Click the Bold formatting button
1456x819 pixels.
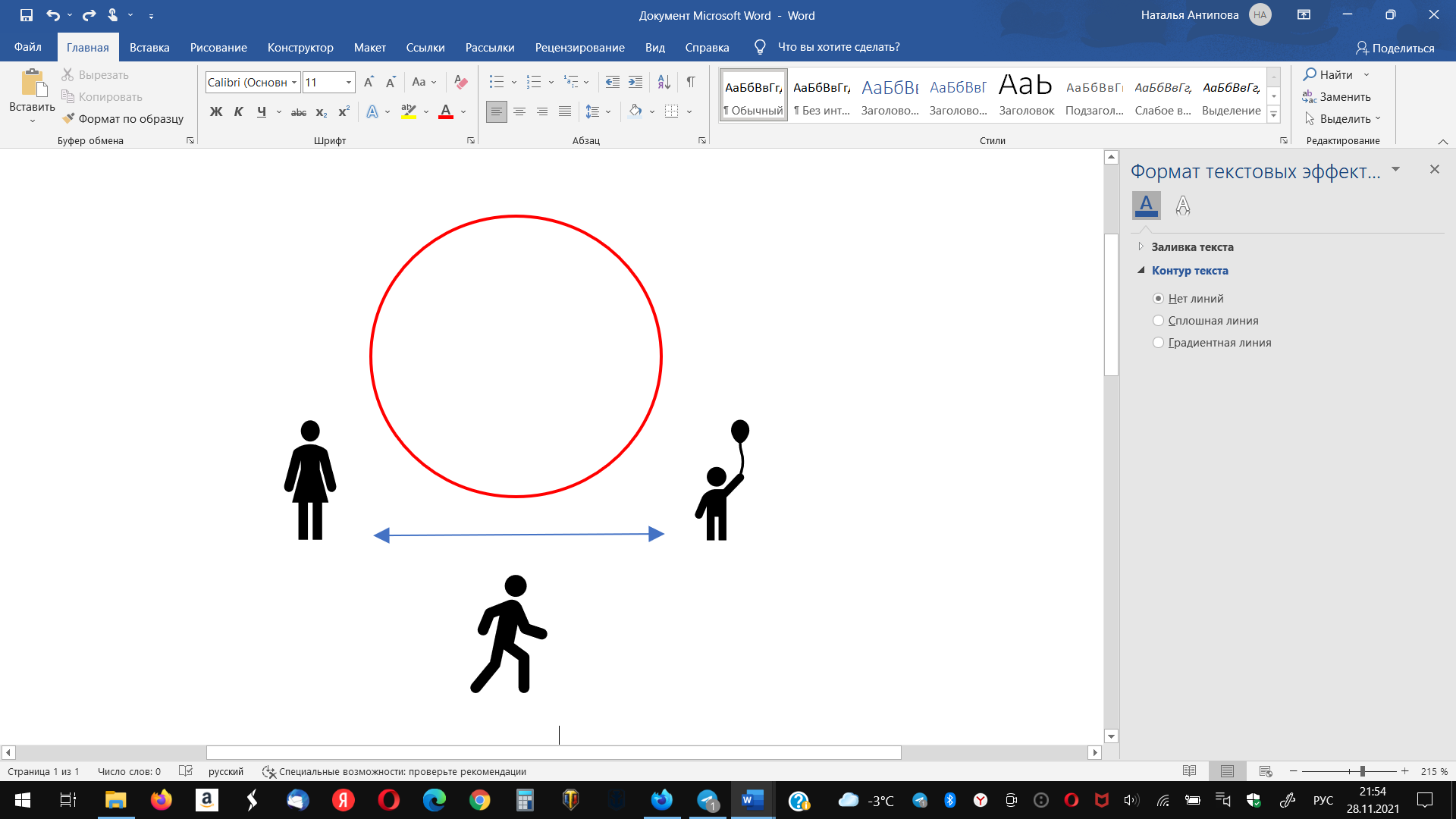[x=216, y=112]
